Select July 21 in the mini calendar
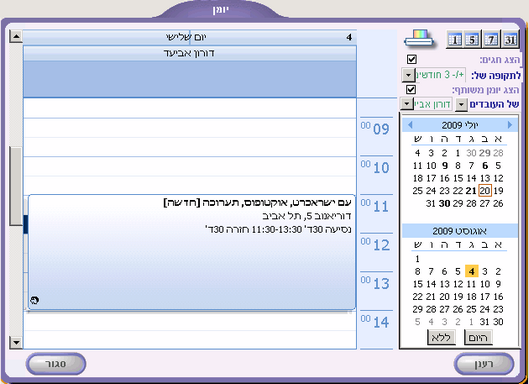 point(471,191)
